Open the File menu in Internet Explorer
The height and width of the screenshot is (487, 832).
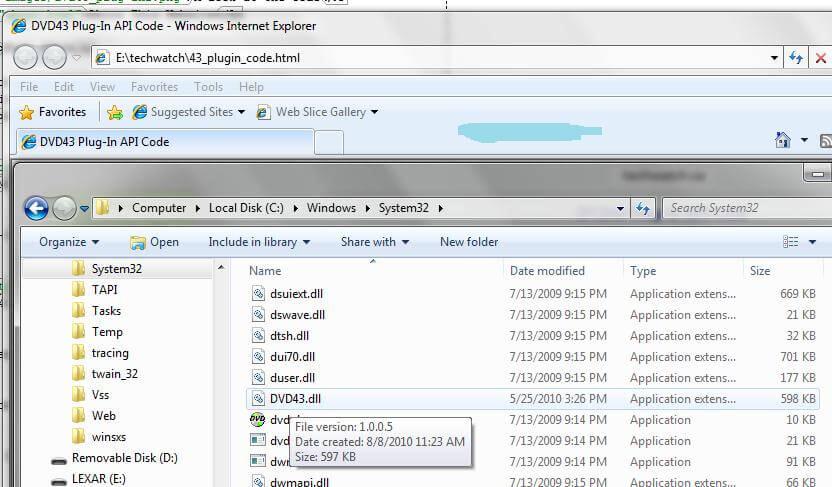[29, 86]
